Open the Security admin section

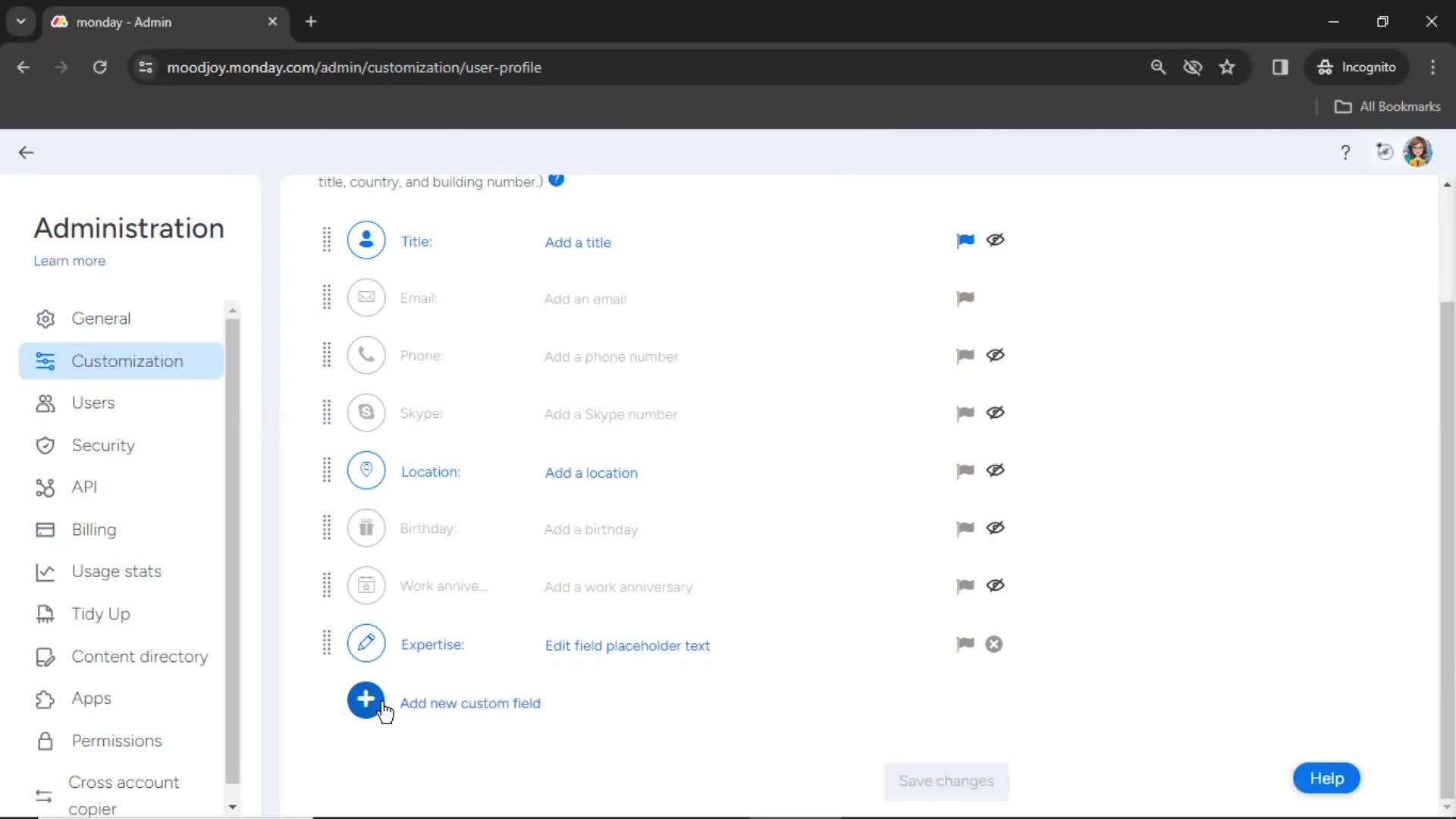pos(121,445)
